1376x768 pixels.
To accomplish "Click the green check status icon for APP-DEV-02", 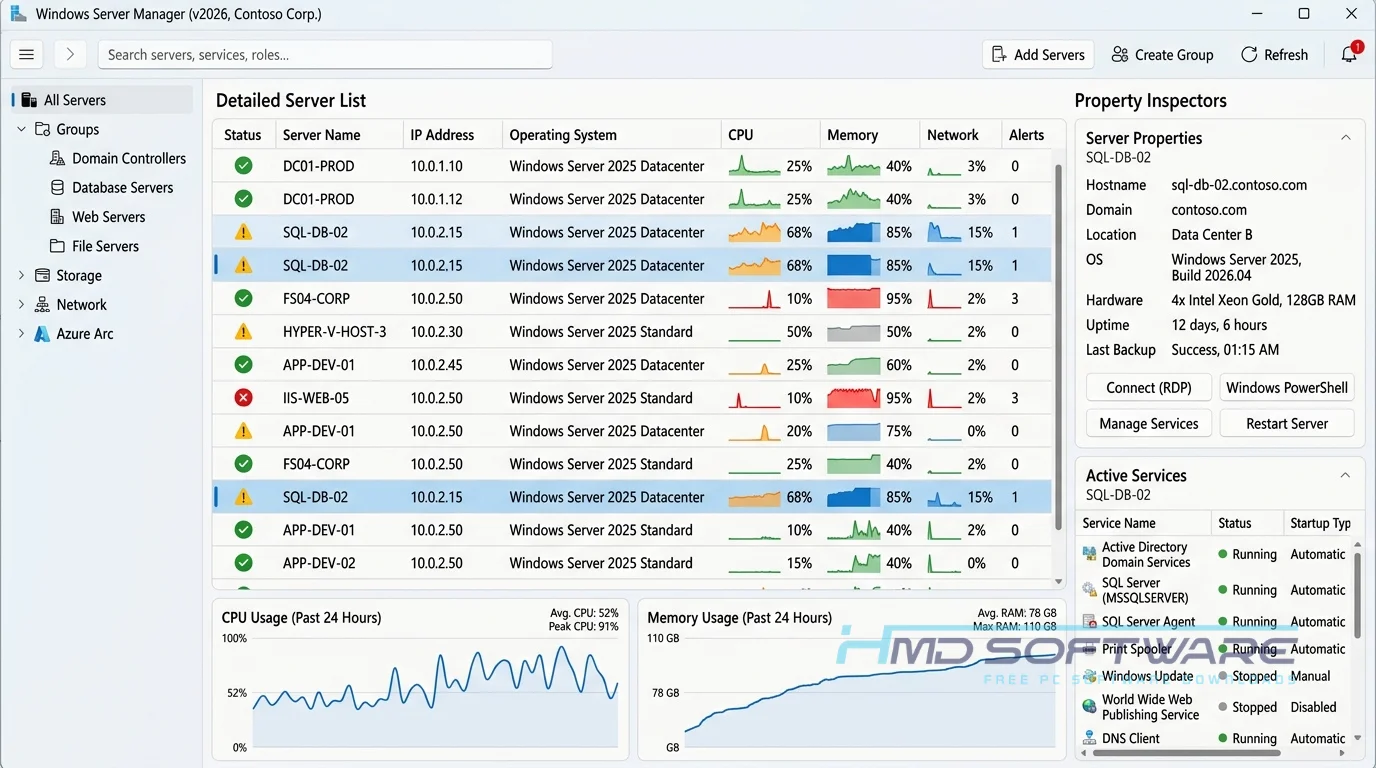I will (243, 563).
